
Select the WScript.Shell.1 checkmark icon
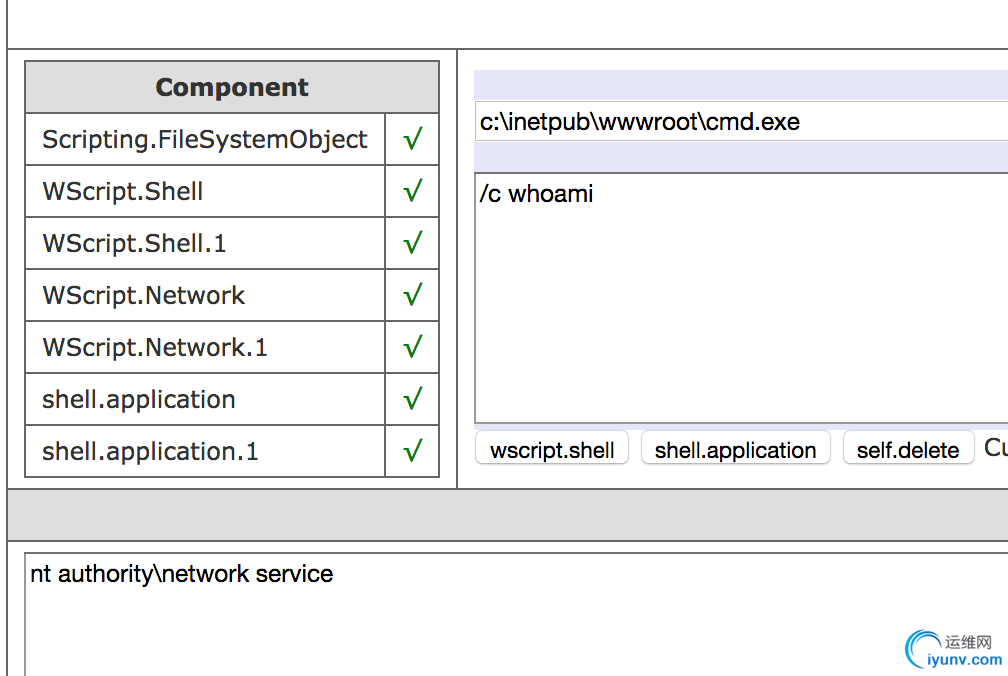[x=412, y=243]
